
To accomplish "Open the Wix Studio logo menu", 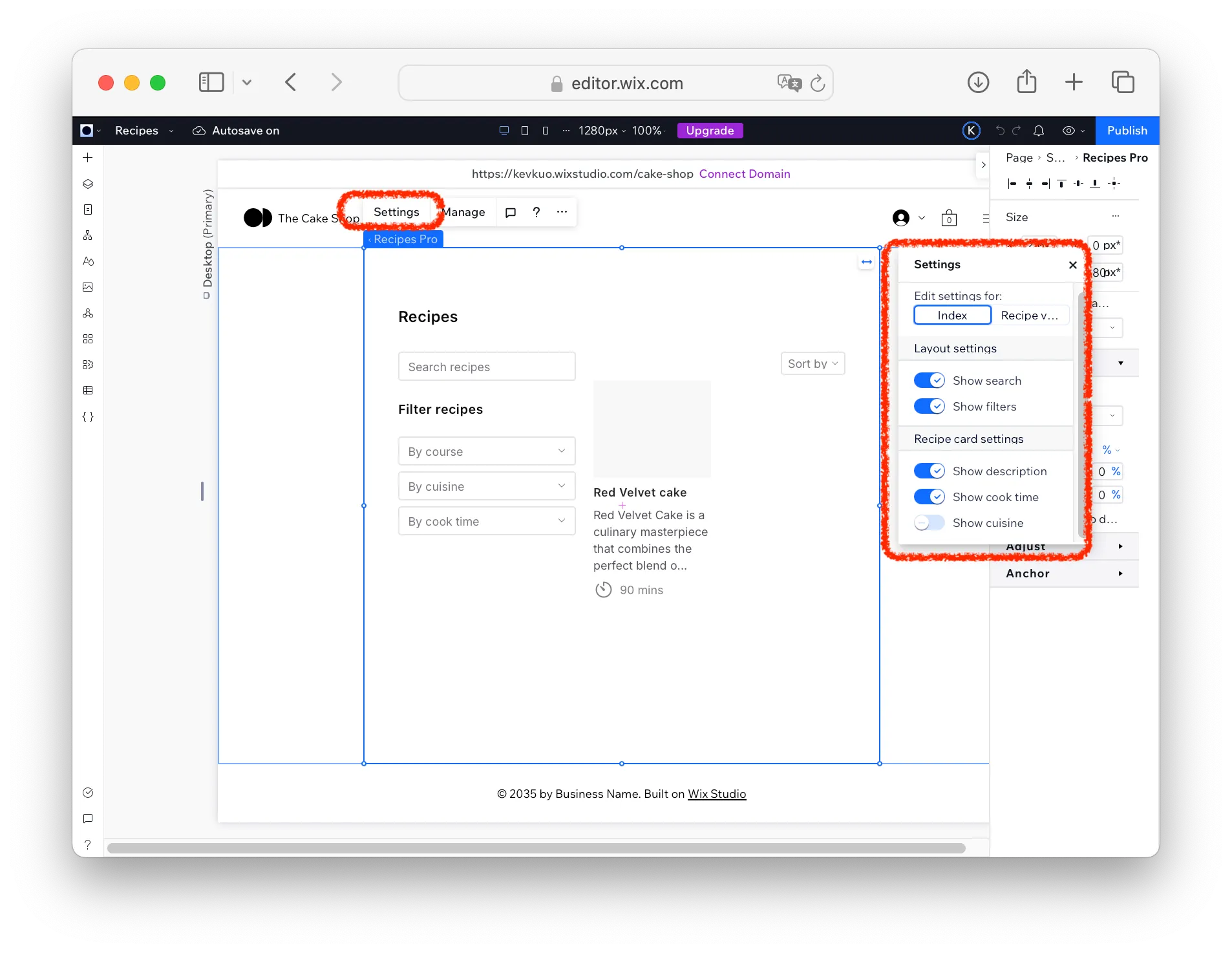I will [x=90, y=131].
